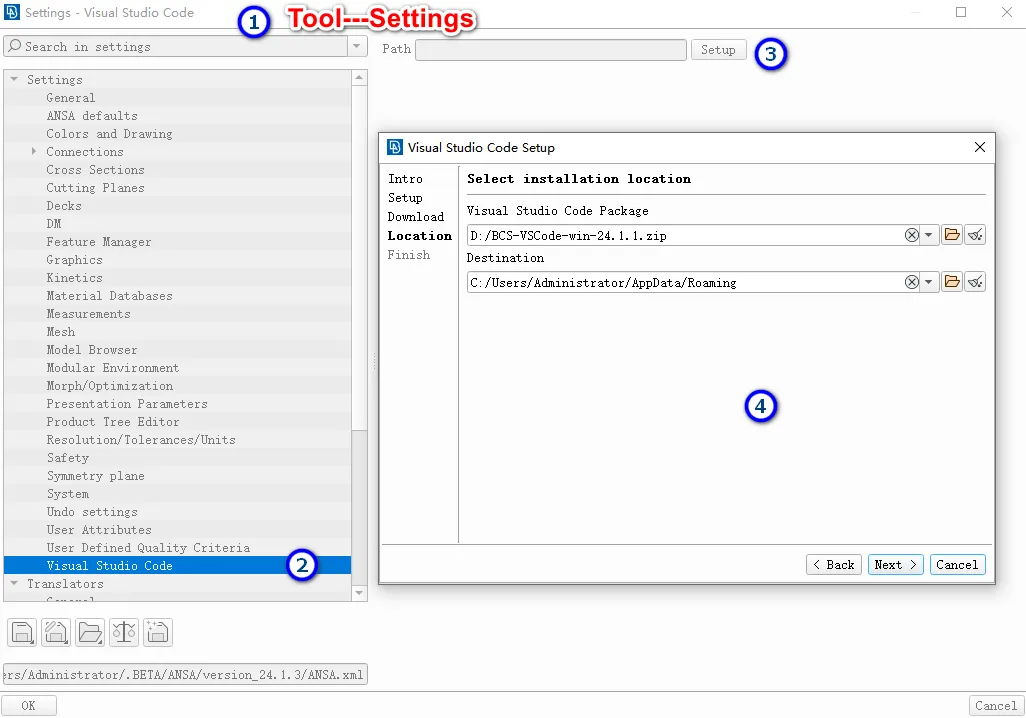
Task: Select Graphics settings
Action: pos(75,260)
